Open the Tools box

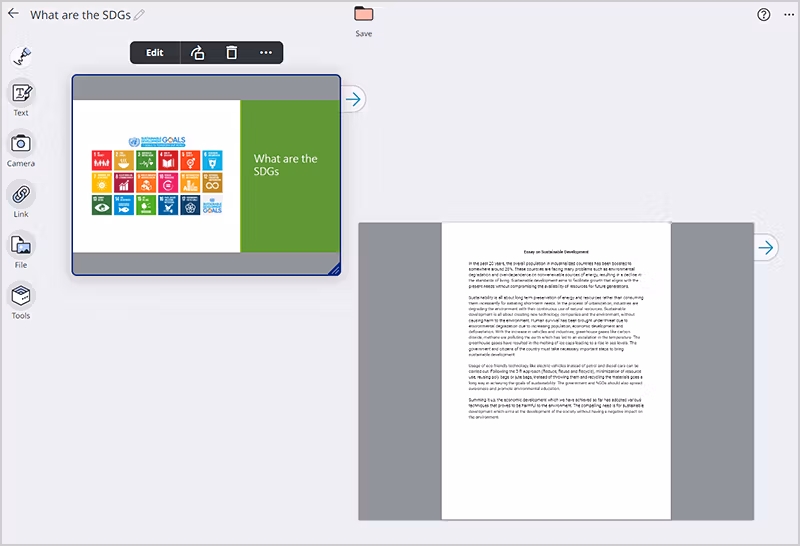point(21,297)
